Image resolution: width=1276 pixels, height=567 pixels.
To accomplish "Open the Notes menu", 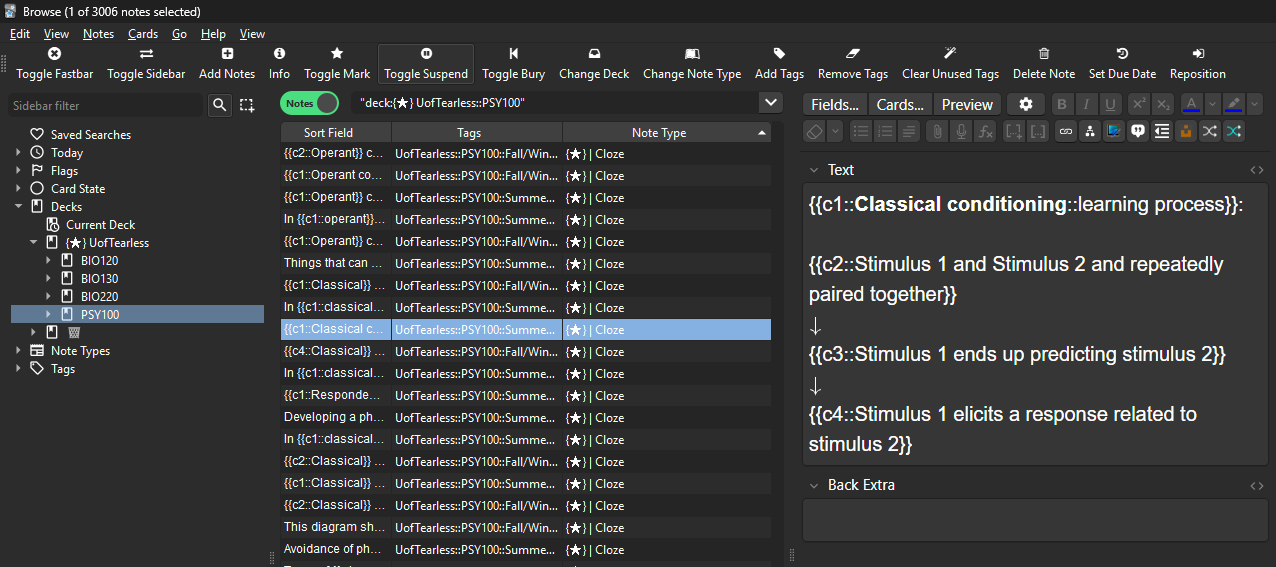I will [x=98, y=34].
